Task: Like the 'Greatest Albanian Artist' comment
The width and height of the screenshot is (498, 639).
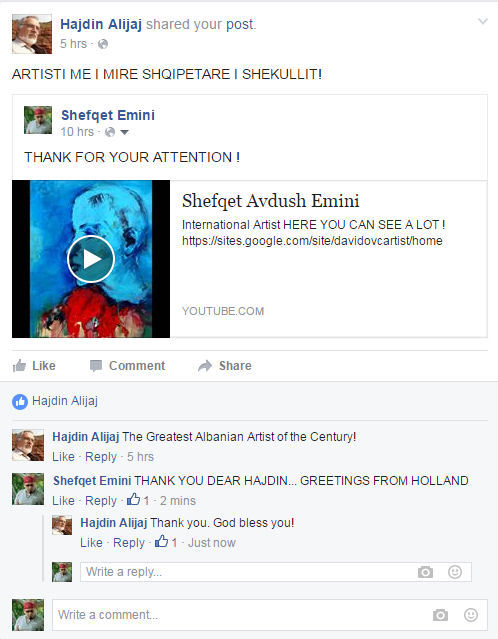Action: coord(63,457)
